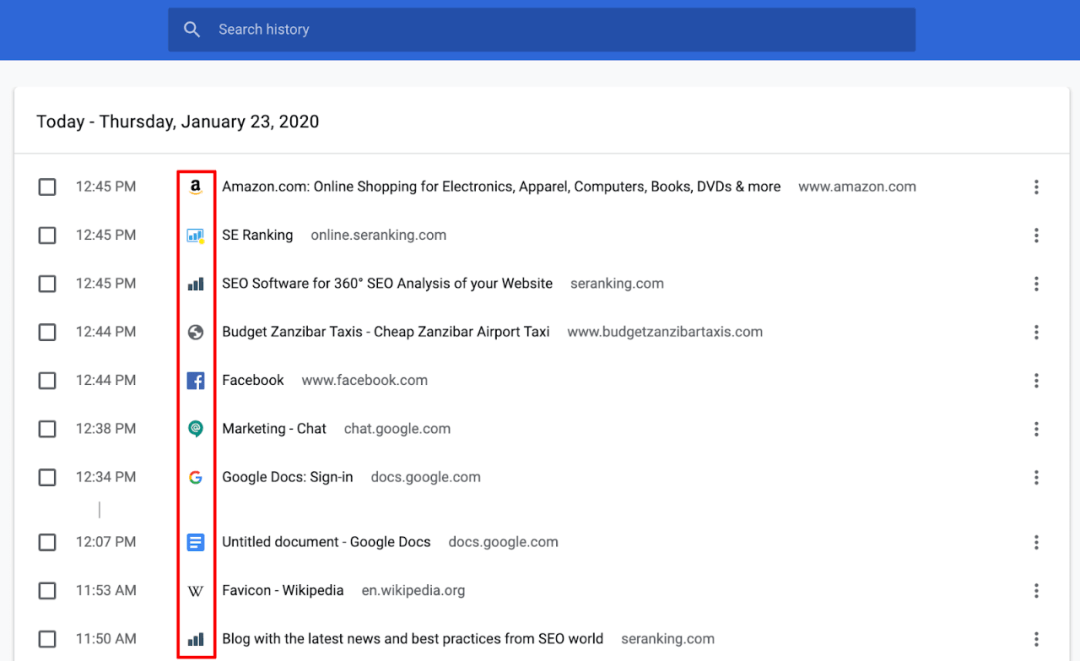The image size is (1080, 661).
Task: Open three-dot menu for Marketing - Chat entry
Action: 1036,429
